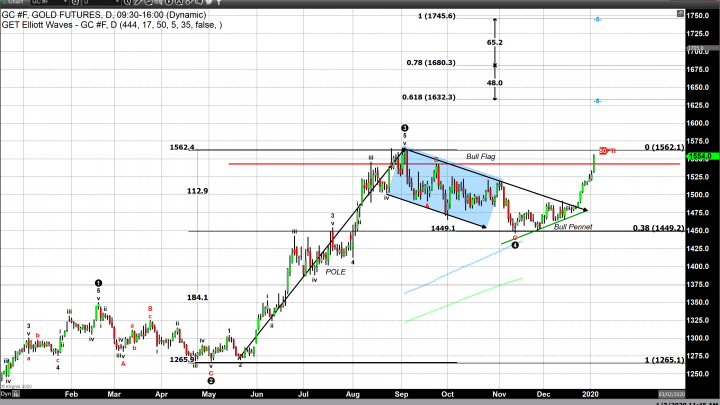Image resolution: width=720 pixels, height=405 pixels.
Task: Click the Bull Pennet text annotation
Action: pos(573,228)
